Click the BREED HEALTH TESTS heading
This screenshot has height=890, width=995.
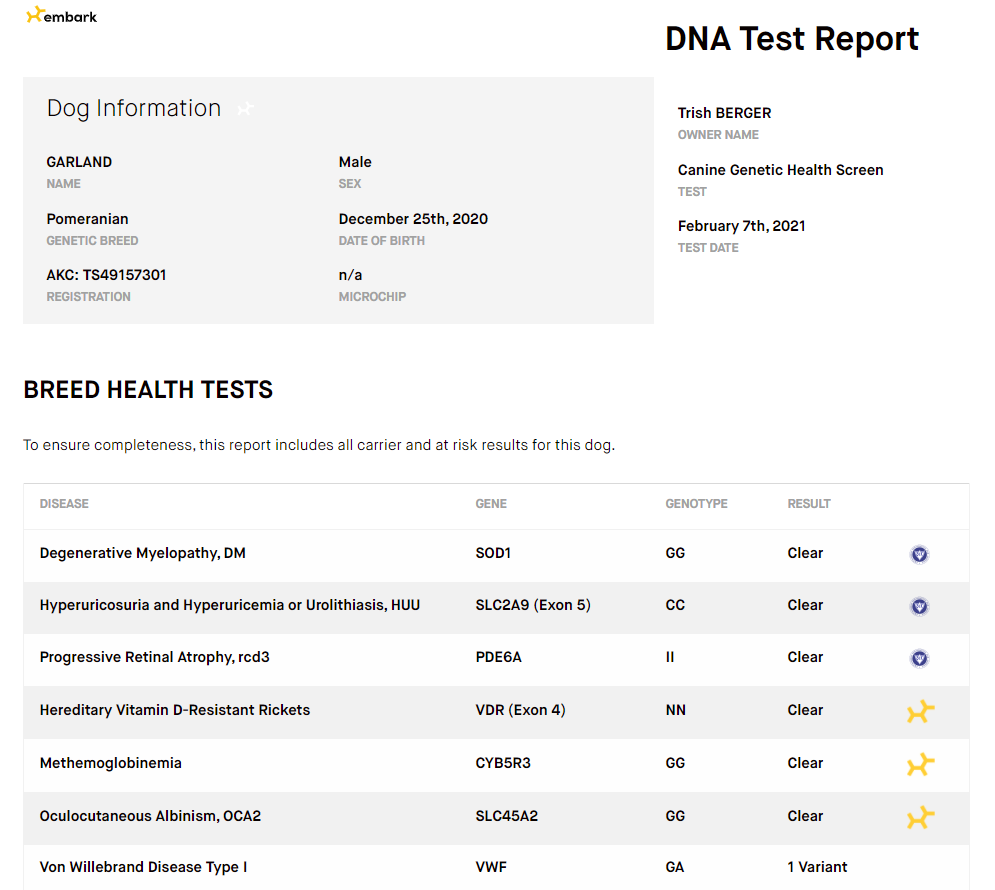point(148,389)
